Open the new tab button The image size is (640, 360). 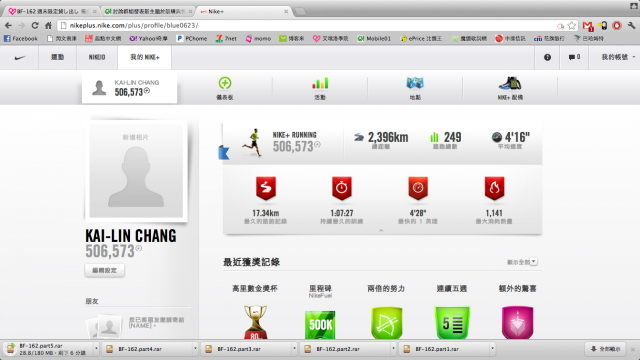tap(300, 11)
